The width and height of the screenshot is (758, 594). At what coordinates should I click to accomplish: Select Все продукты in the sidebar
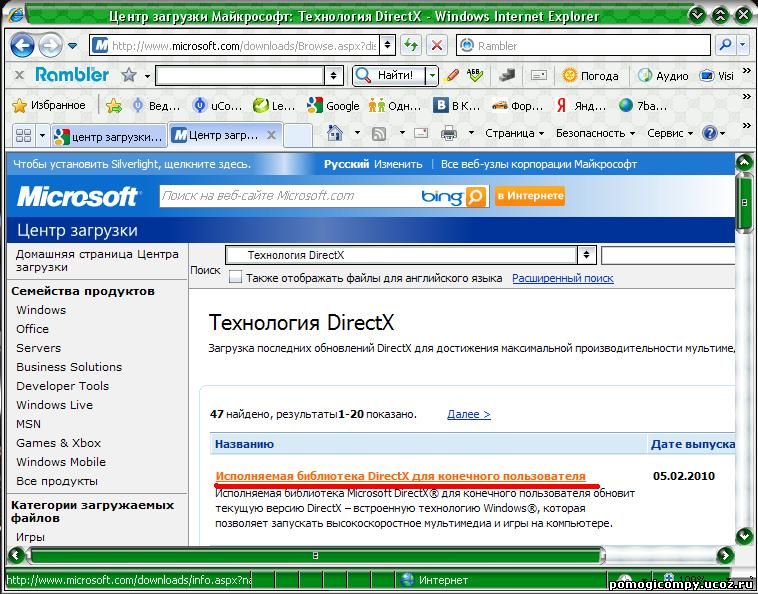[x=57, y=481]
